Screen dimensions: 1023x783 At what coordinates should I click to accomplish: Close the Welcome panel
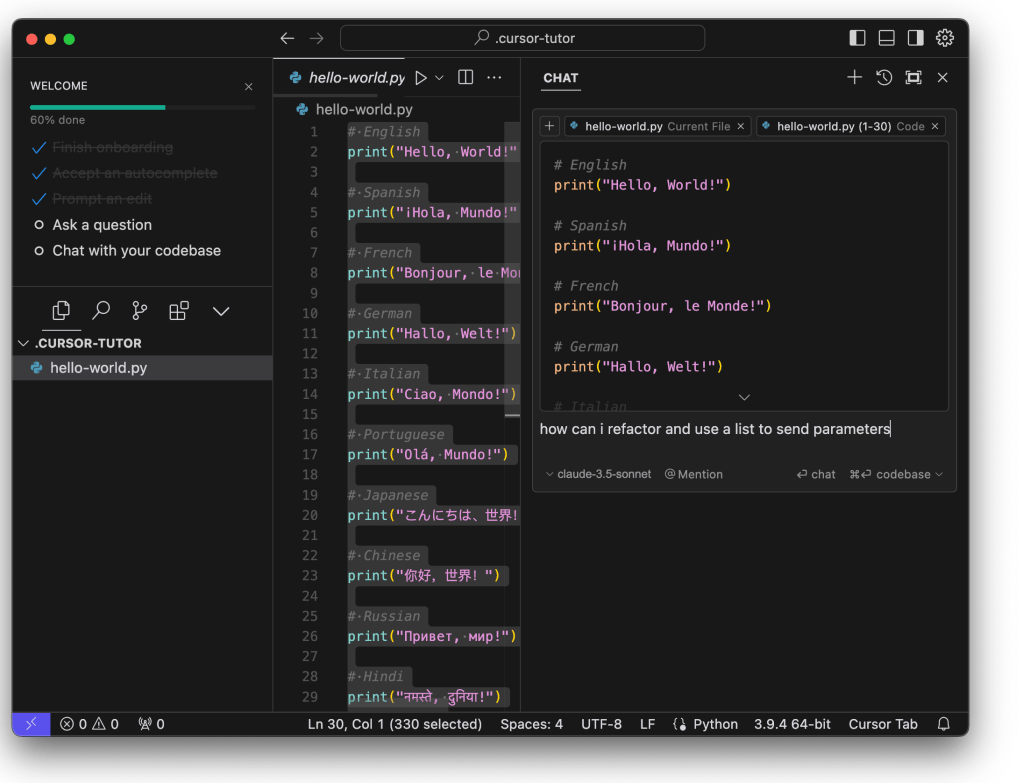click(249, 86)
